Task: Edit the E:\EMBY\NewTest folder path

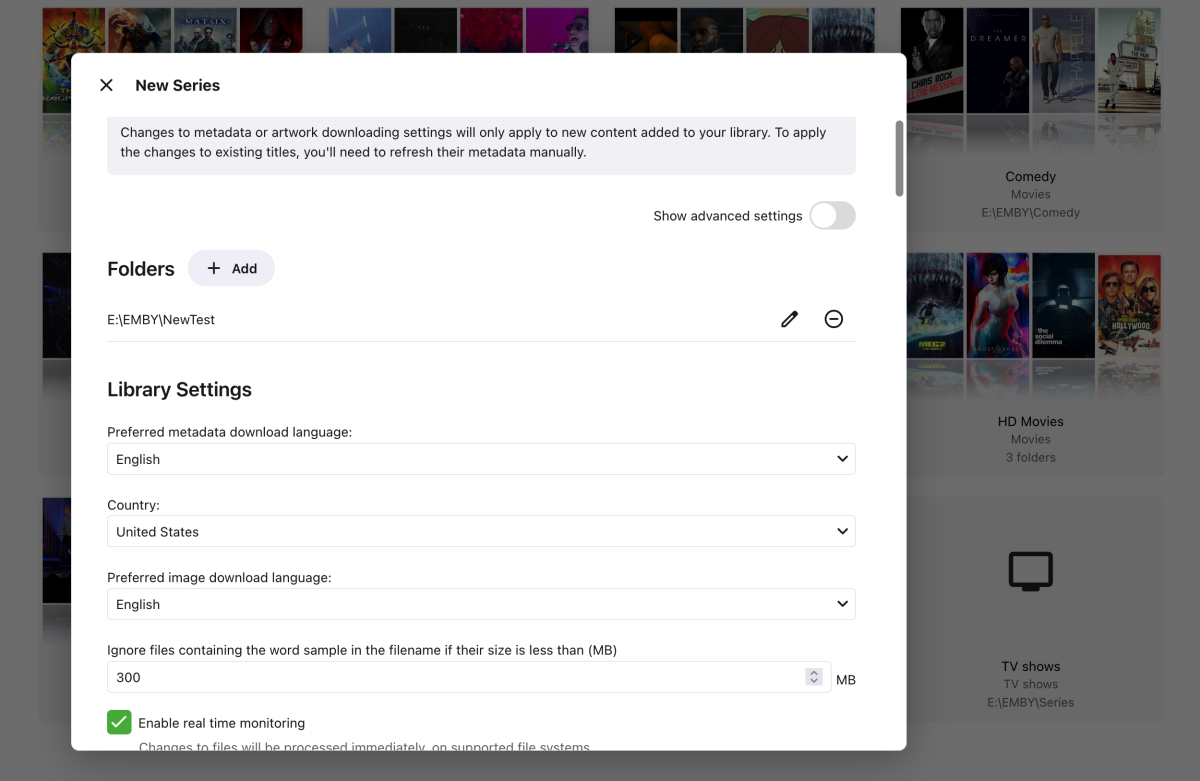Action: pyautogui.click(x=789, y=318)
